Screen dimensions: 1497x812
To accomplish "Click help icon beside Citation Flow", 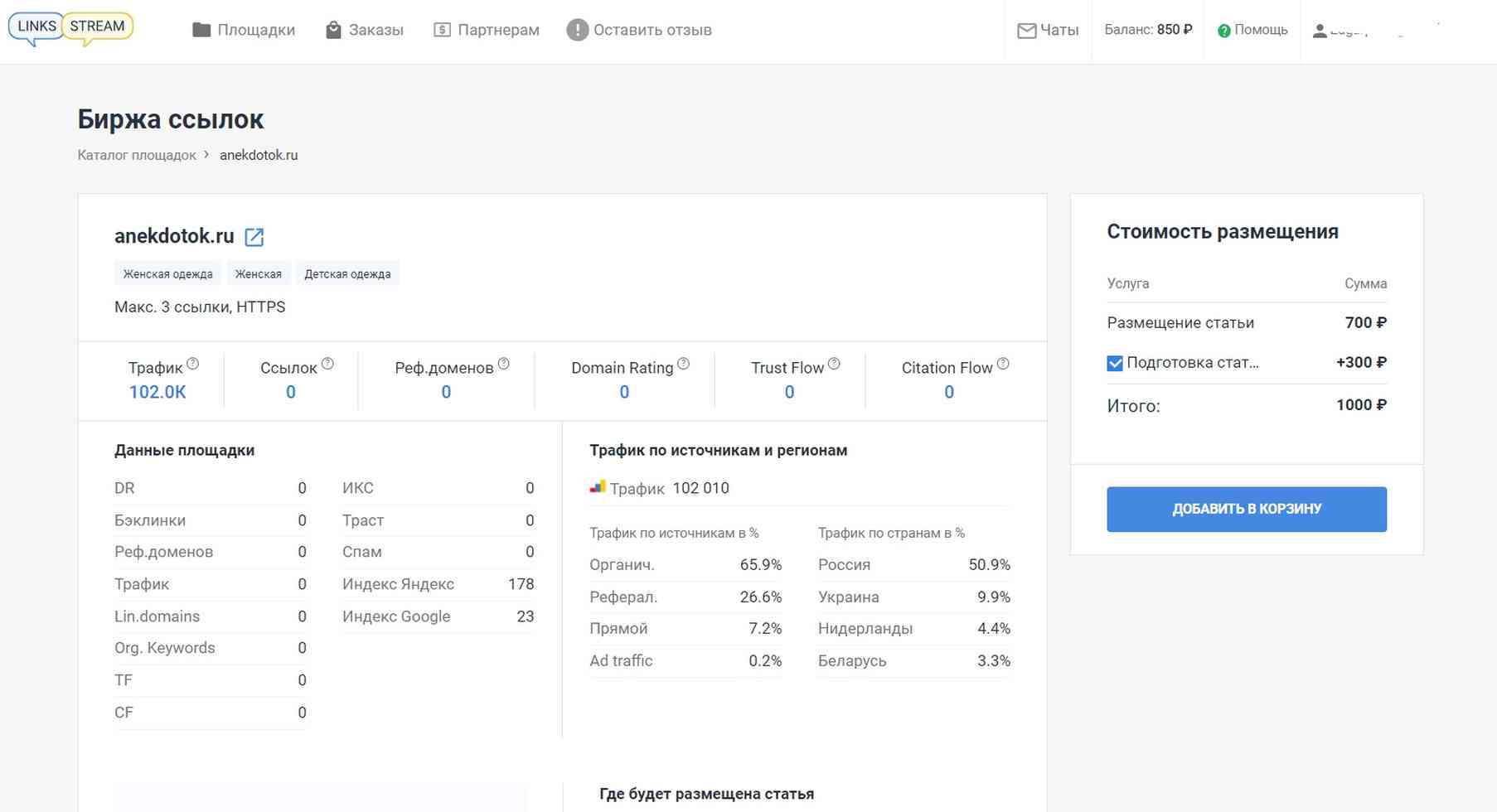I will click(x=1003, y=364).
